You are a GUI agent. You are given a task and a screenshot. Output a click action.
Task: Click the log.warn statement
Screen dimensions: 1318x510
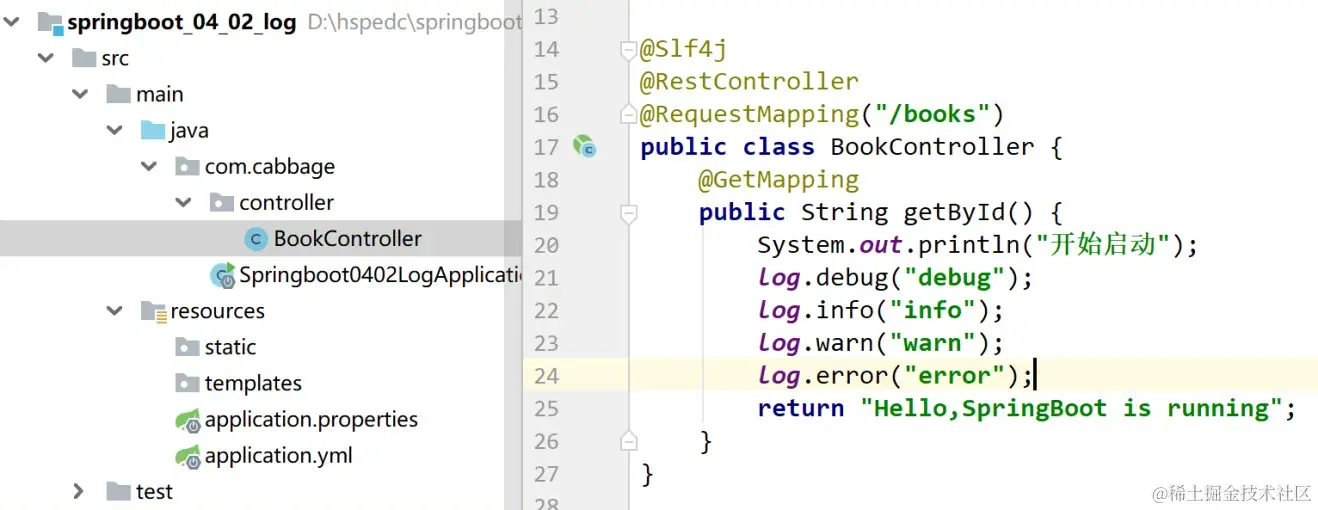[880, 343]
